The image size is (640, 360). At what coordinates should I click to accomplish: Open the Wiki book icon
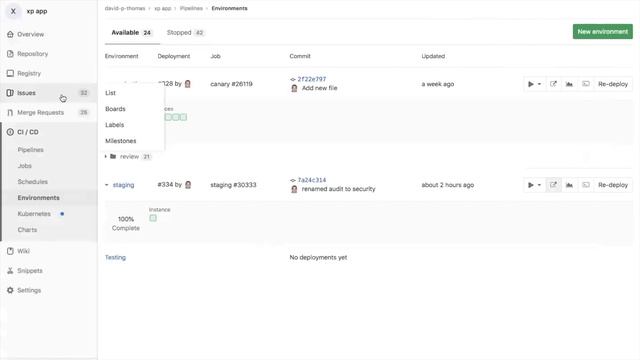click(x=10, y=251)
